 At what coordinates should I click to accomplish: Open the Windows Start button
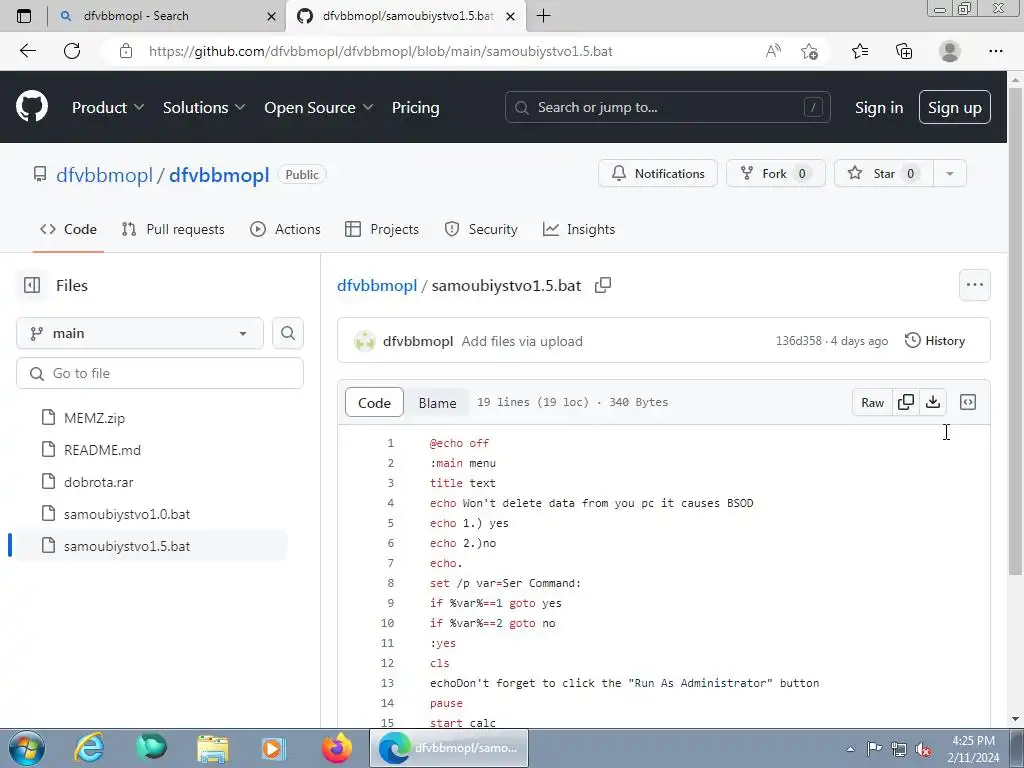pos(27,748)
